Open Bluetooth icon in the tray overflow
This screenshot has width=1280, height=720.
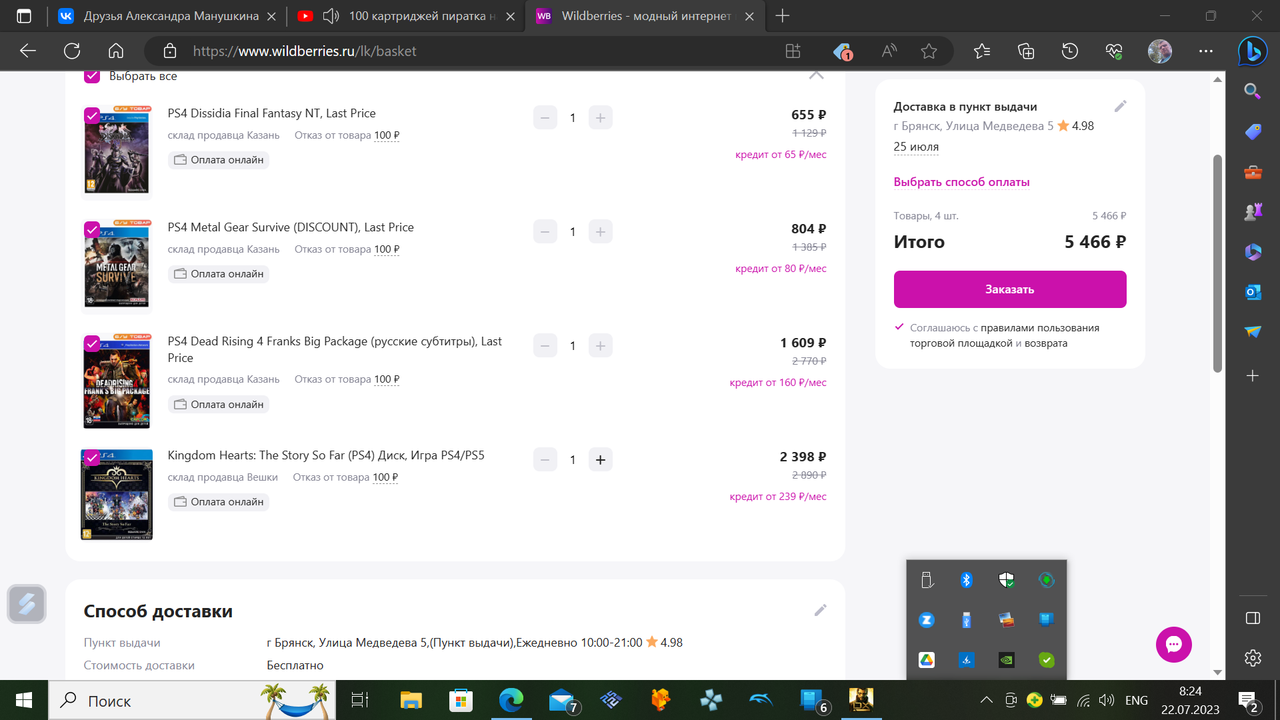click(966, 580)
